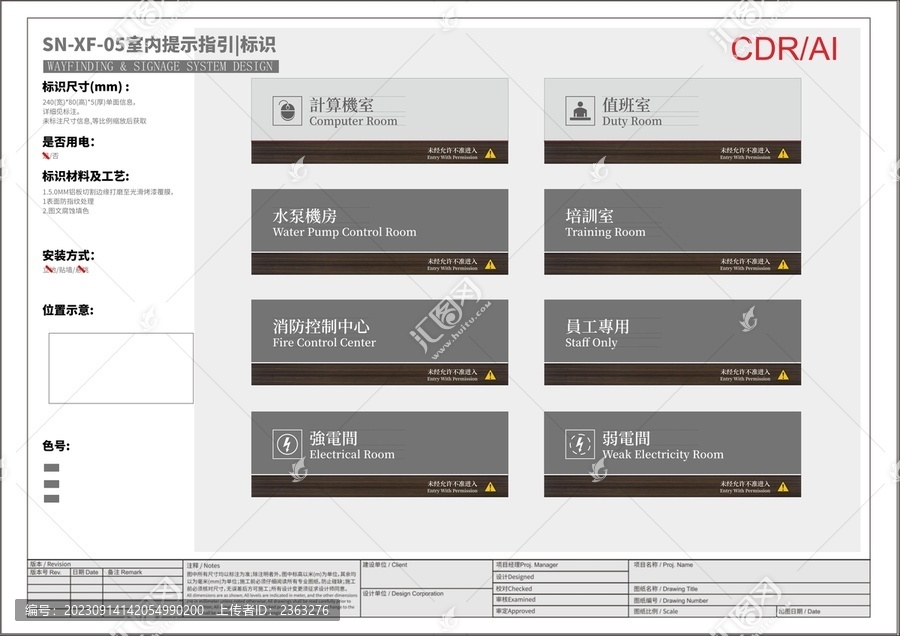
Task: Click the 強電間 Chinese heading
Action: 333,438
